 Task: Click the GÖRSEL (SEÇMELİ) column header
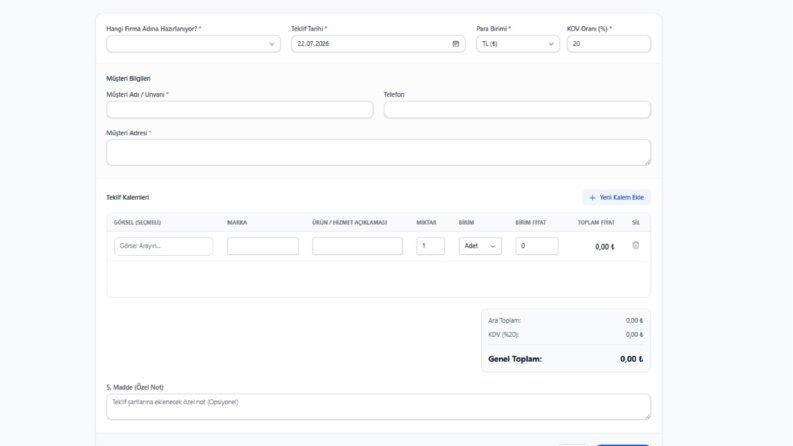click(137, 222)
